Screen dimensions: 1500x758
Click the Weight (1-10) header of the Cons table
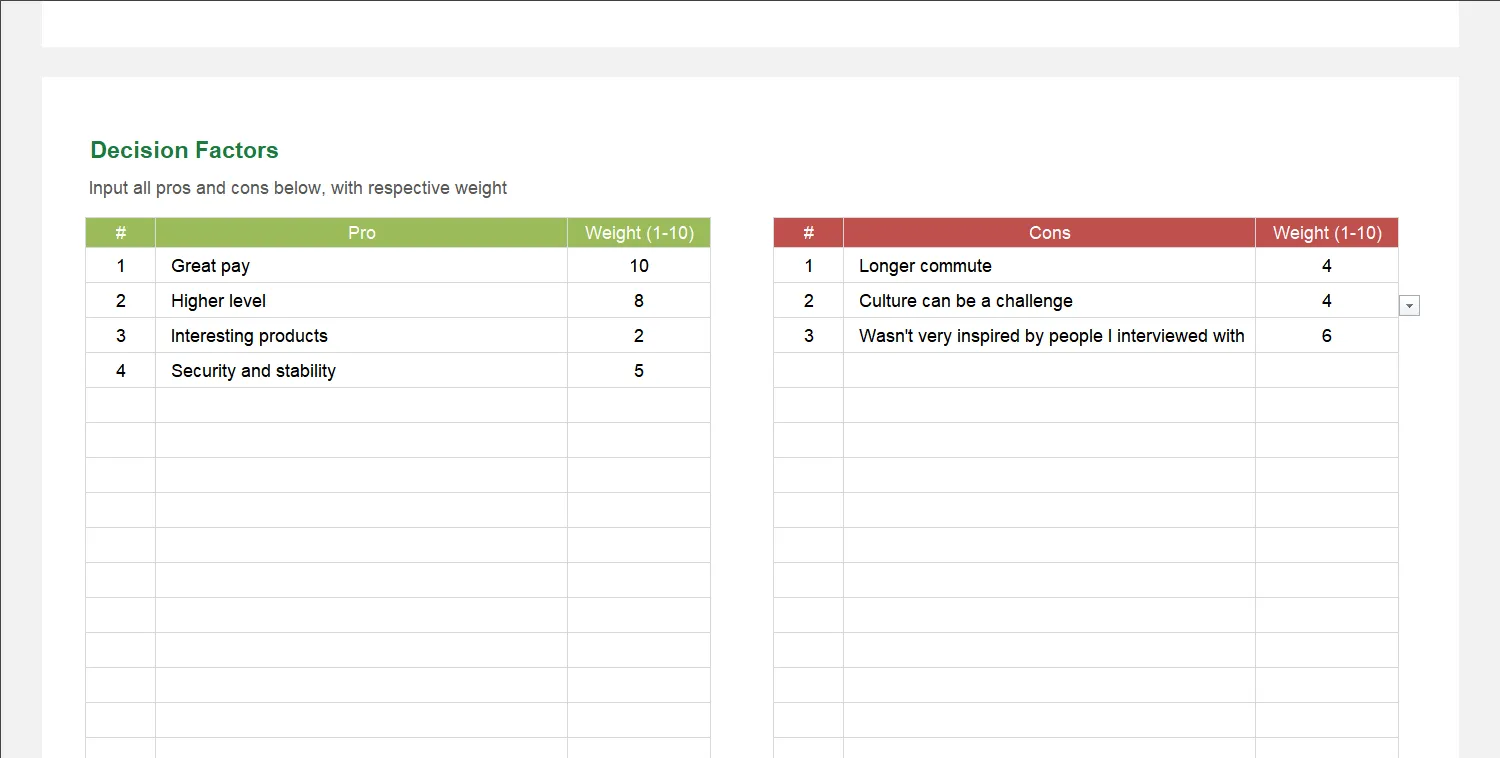point(1326,232)
